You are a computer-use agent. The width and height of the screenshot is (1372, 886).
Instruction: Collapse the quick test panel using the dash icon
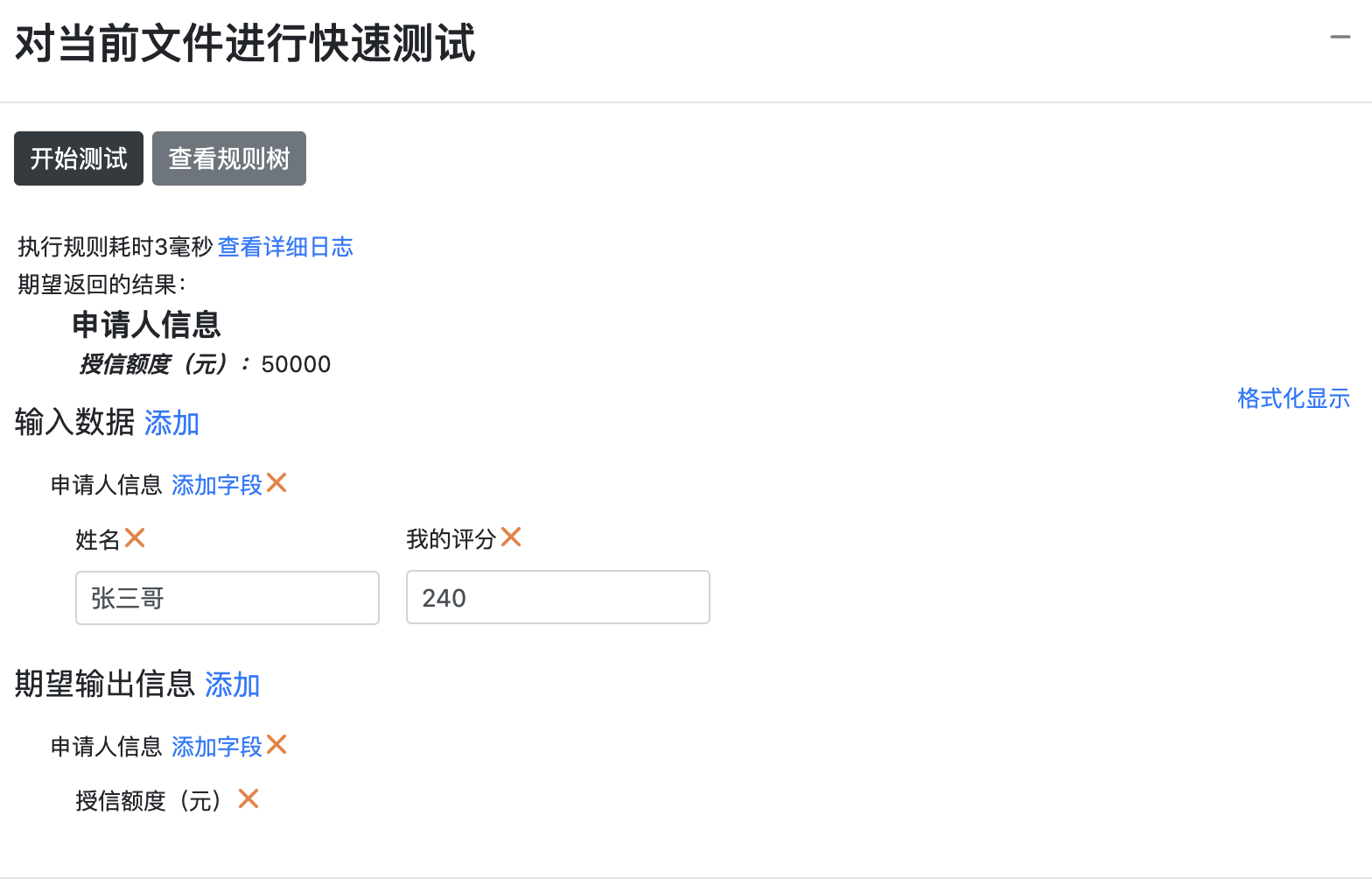pyautogui.click(x=1340, y=38)
